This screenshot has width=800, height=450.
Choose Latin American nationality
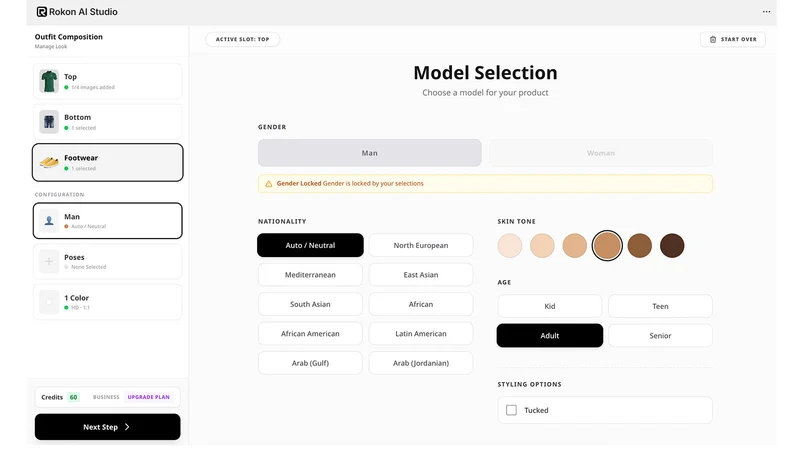tap(421, 334)
